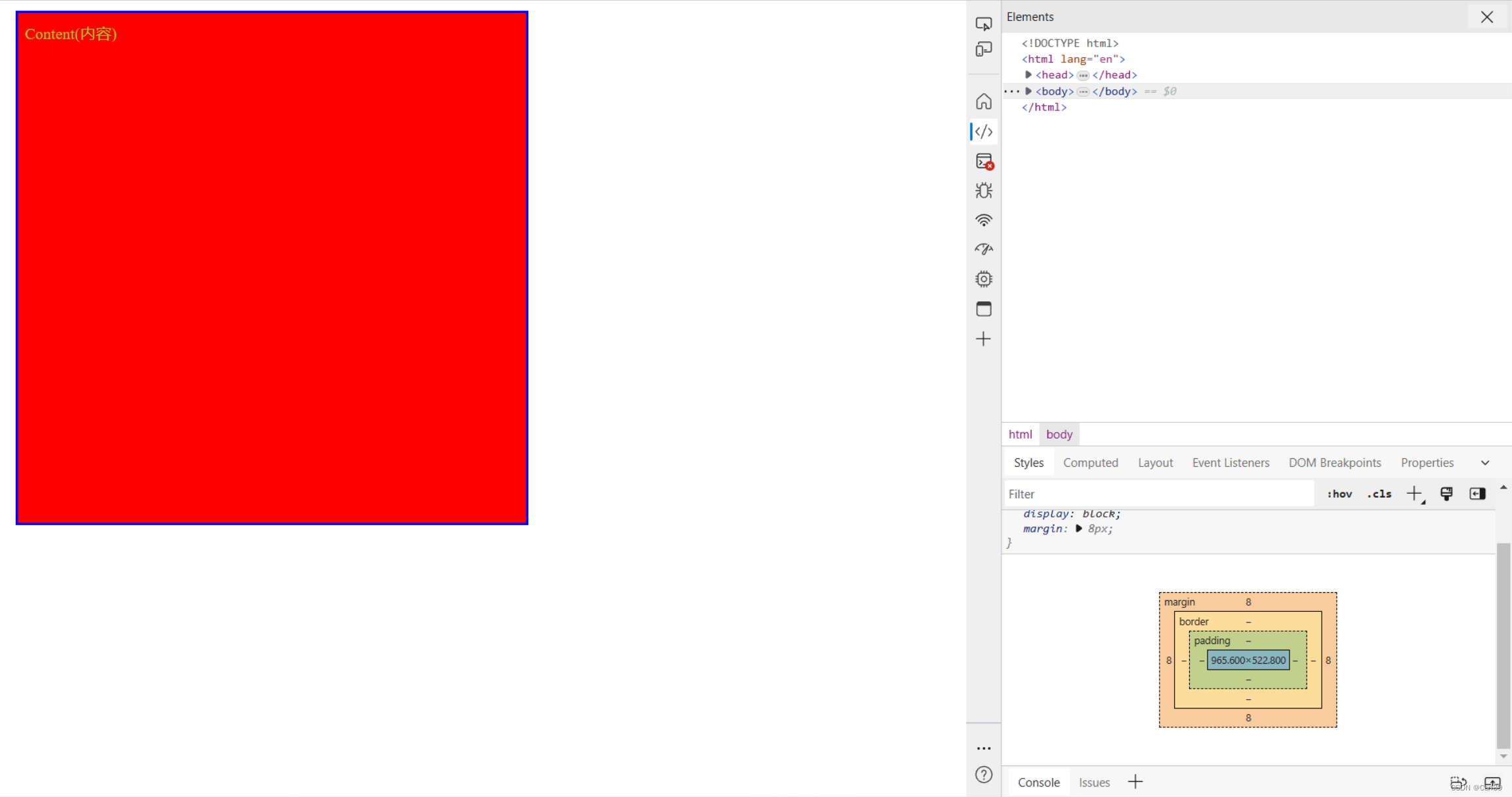Screen dimensions: 1512x797
Task: Show more tabs chevron after Properties
Action: point(1484,463)
